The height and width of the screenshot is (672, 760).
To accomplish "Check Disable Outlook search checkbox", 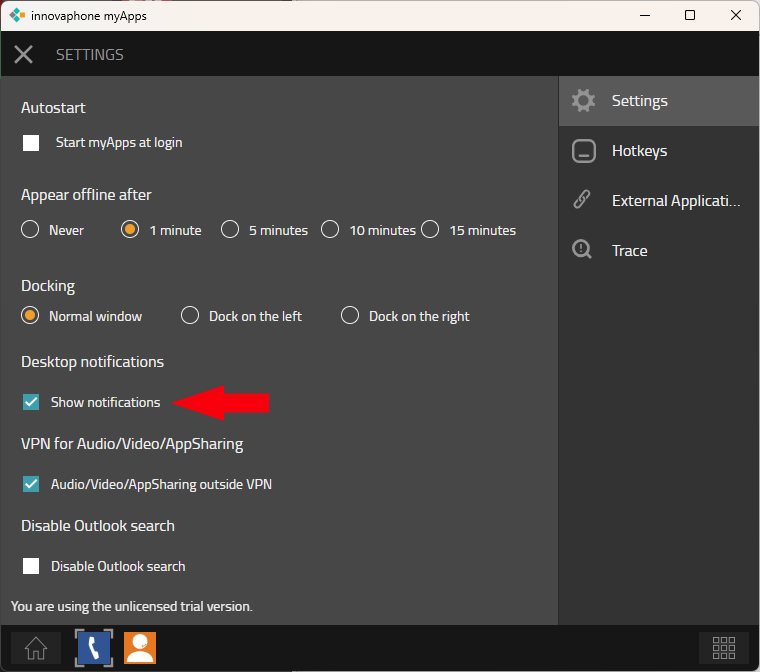I will click(x=31, y=566).
